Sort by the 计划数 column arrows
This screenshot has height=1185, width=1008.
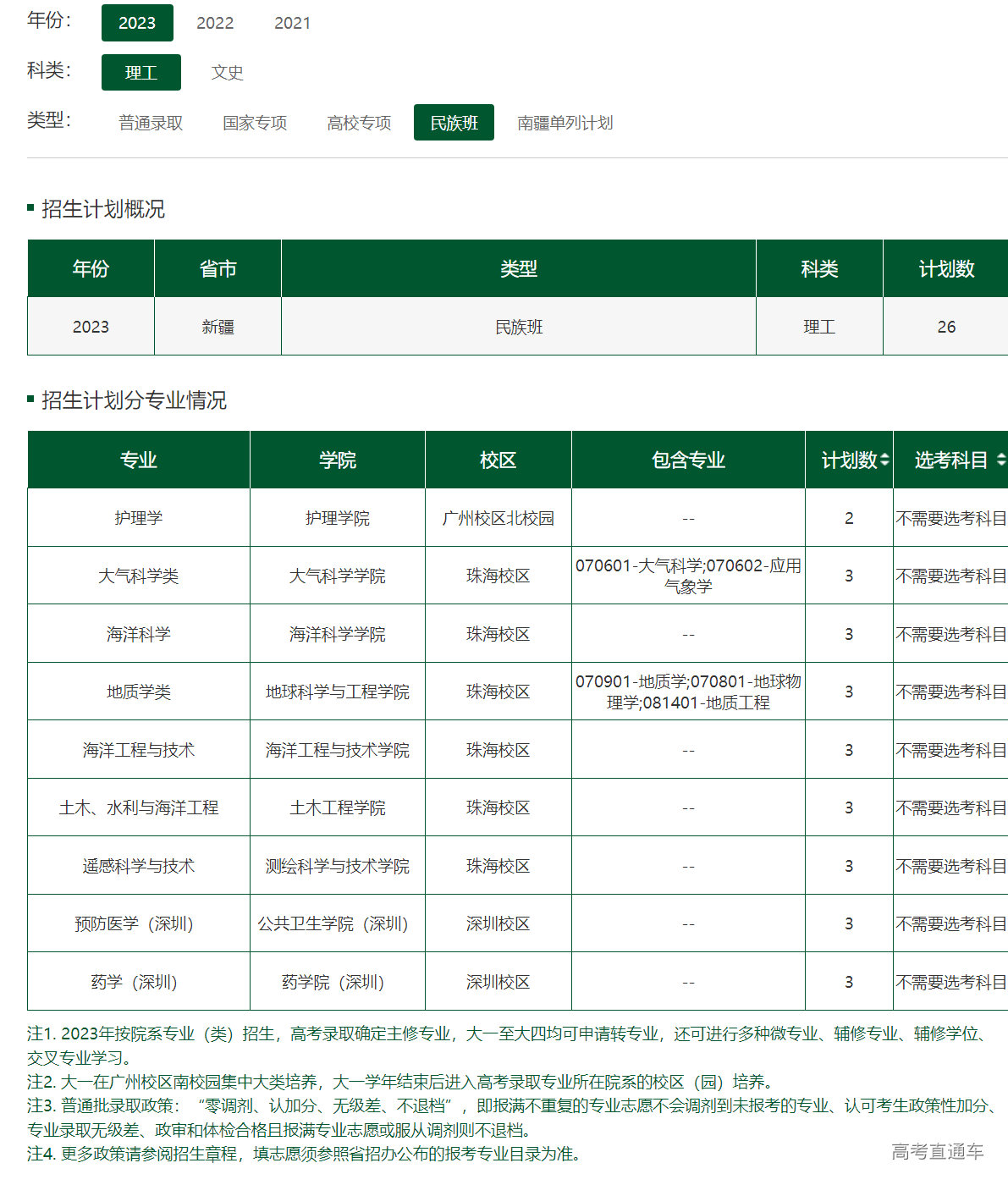(884, 460)
